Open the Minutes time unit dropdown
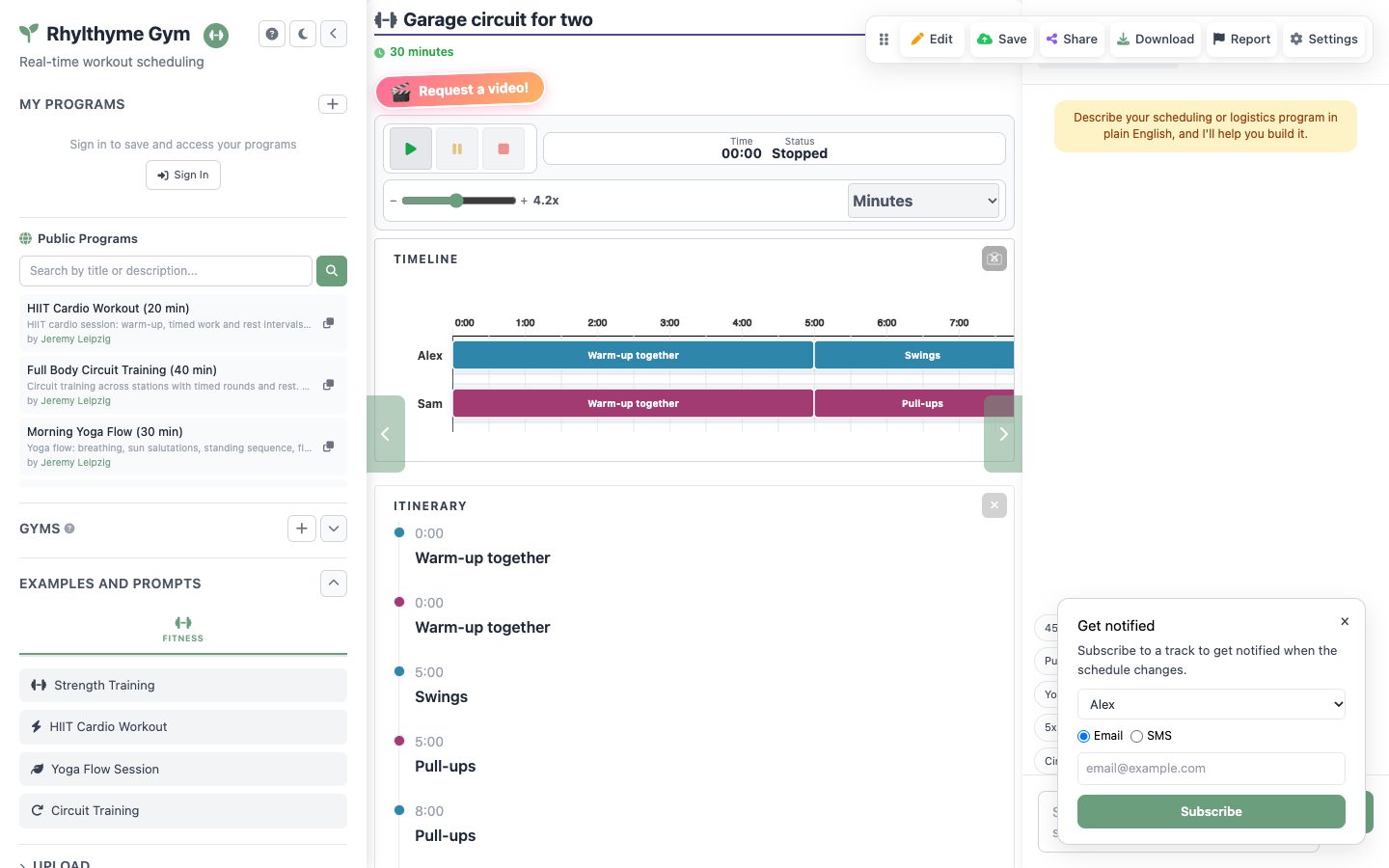 925,201
